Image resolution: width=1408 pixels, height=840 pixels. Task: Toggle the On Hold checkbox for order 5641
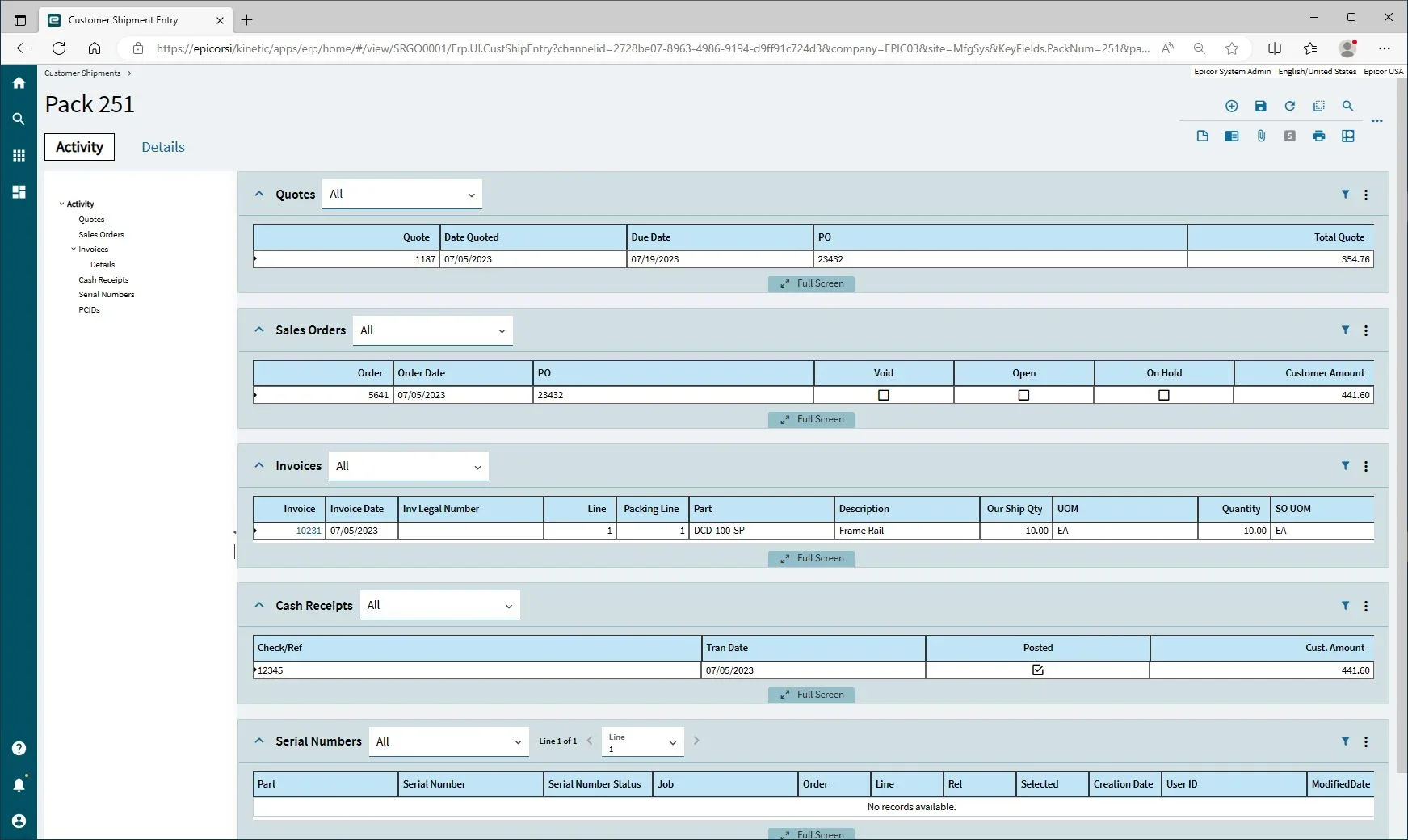click(x=1163, y=396)
